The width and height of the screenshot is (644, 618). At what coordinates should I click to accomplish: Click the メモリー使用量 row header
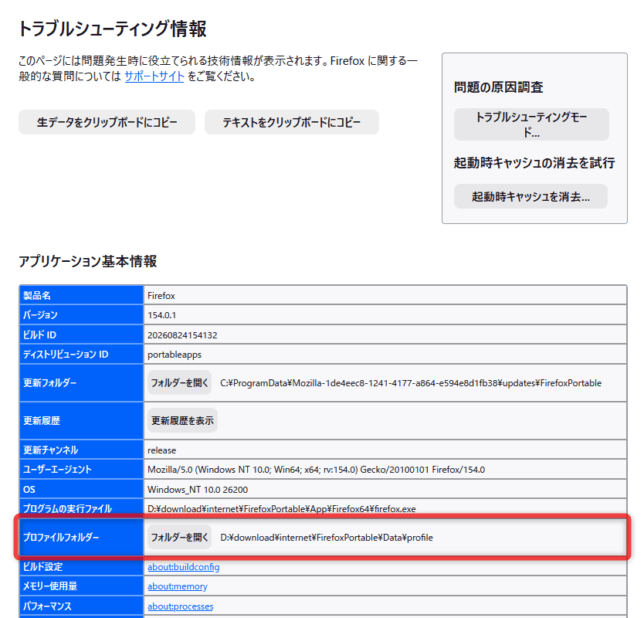pos(81,586)
